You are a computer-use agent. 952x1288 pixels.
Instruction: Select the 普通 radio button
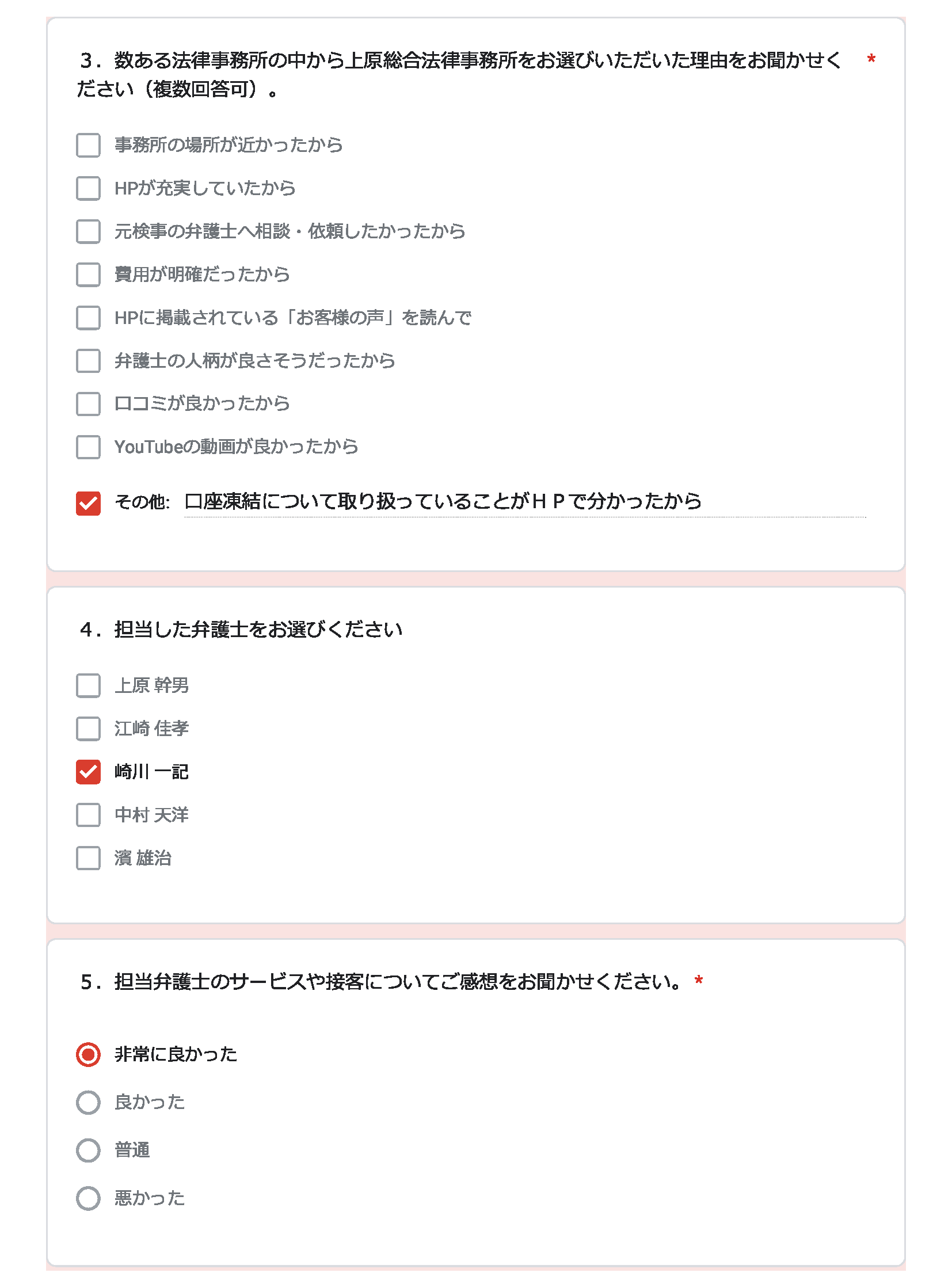[88, 1152]
